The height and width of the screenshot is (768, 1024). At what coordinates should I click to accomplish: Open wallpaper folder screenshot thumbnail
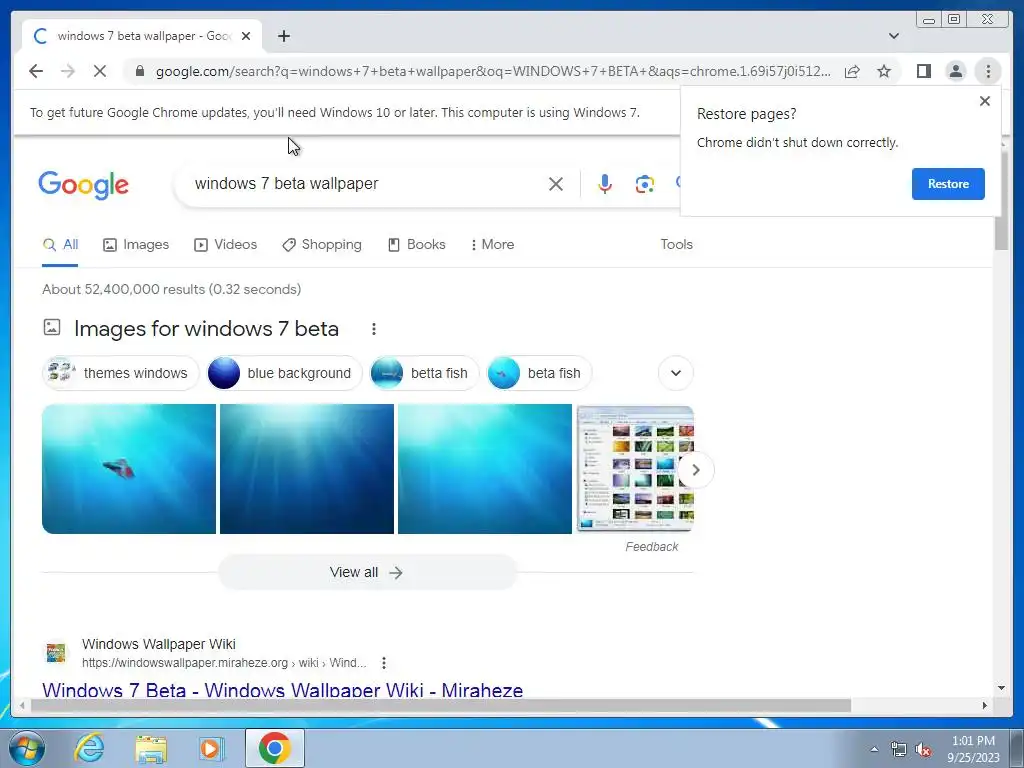coord(635,469)
